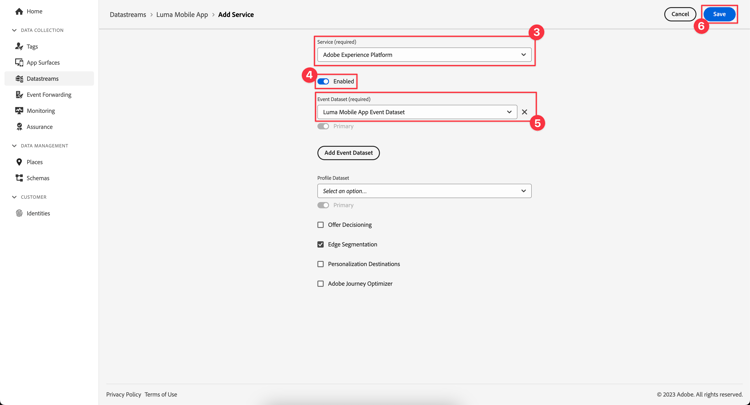Click the App Surfaces icon
750x405 pixels.
19,62
